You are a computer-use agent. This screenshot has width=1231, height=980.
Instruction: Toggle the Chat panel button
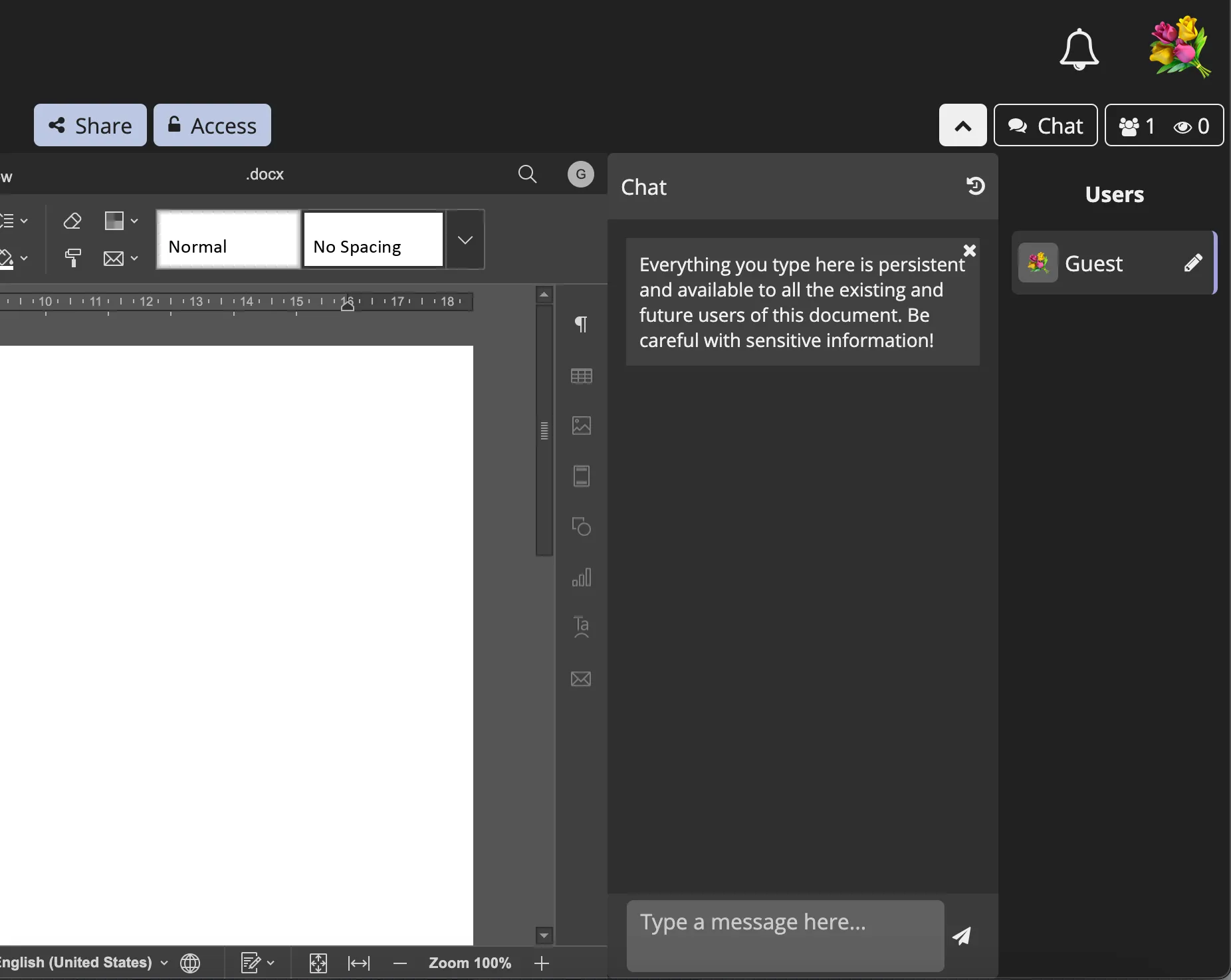(1045, 126)
